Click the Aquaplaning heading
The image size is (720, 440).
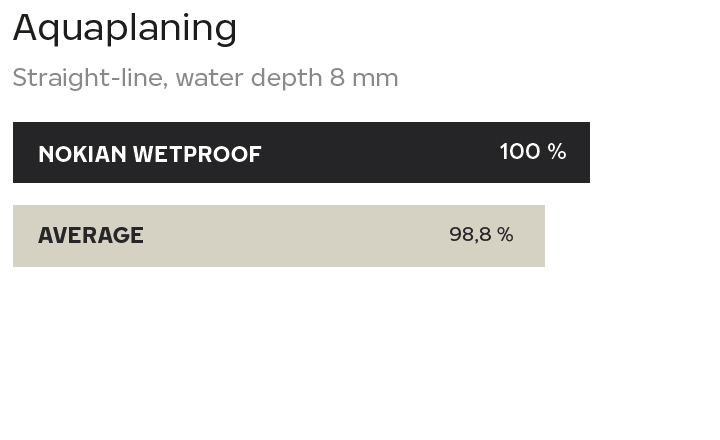[x=125, y=29]
